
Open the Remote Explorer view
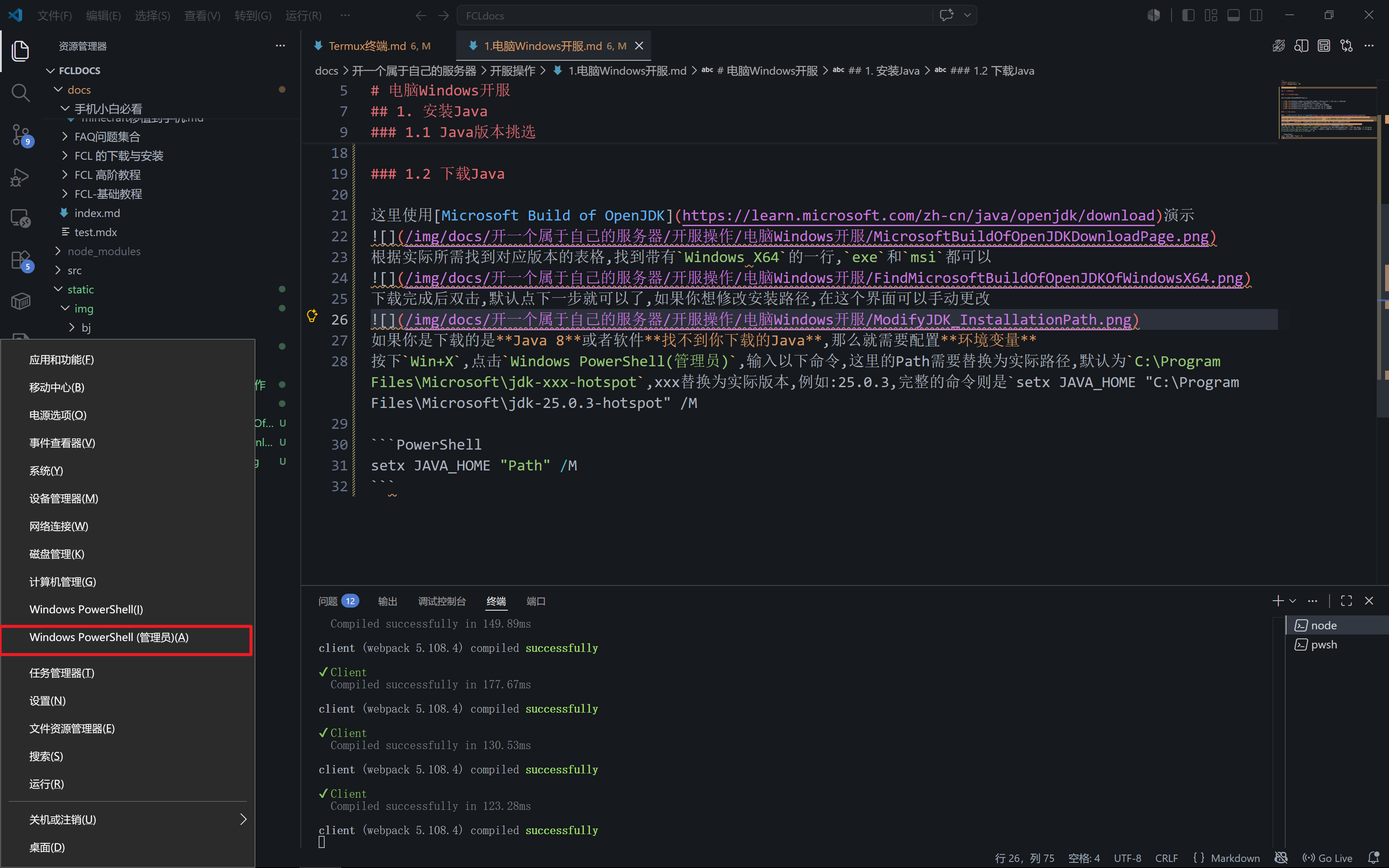point(21,218)
